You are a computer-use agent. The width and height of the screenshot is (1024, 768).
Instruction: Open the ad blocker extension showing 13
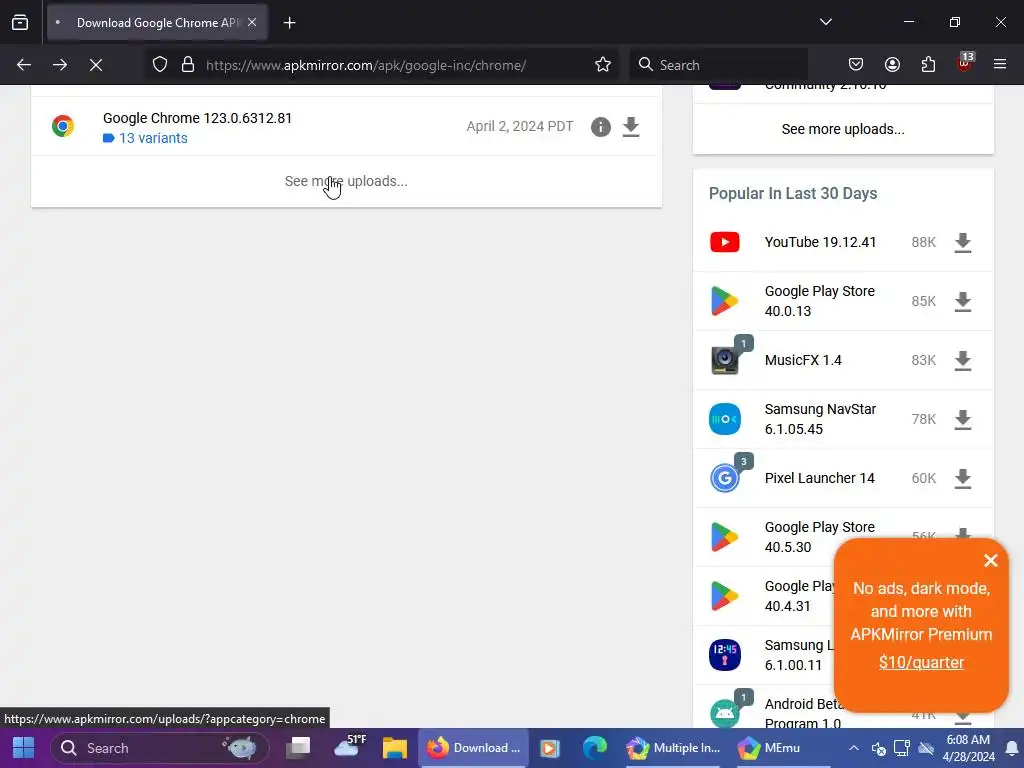[x=964, y=63]
